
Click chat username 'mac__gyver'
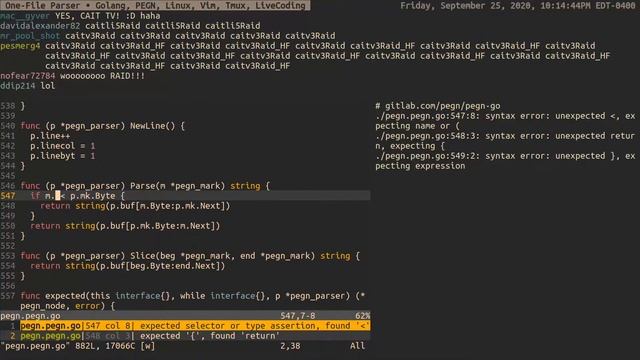[25, 16]
